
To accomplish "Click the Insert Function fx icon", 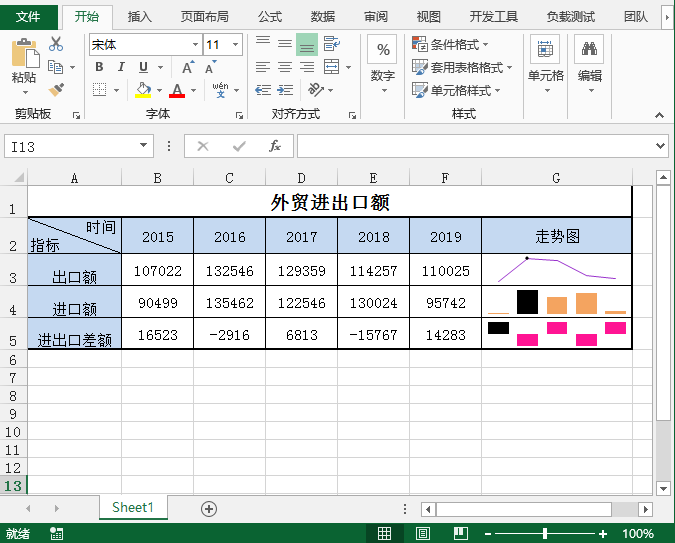I will [x=274, y=146].
